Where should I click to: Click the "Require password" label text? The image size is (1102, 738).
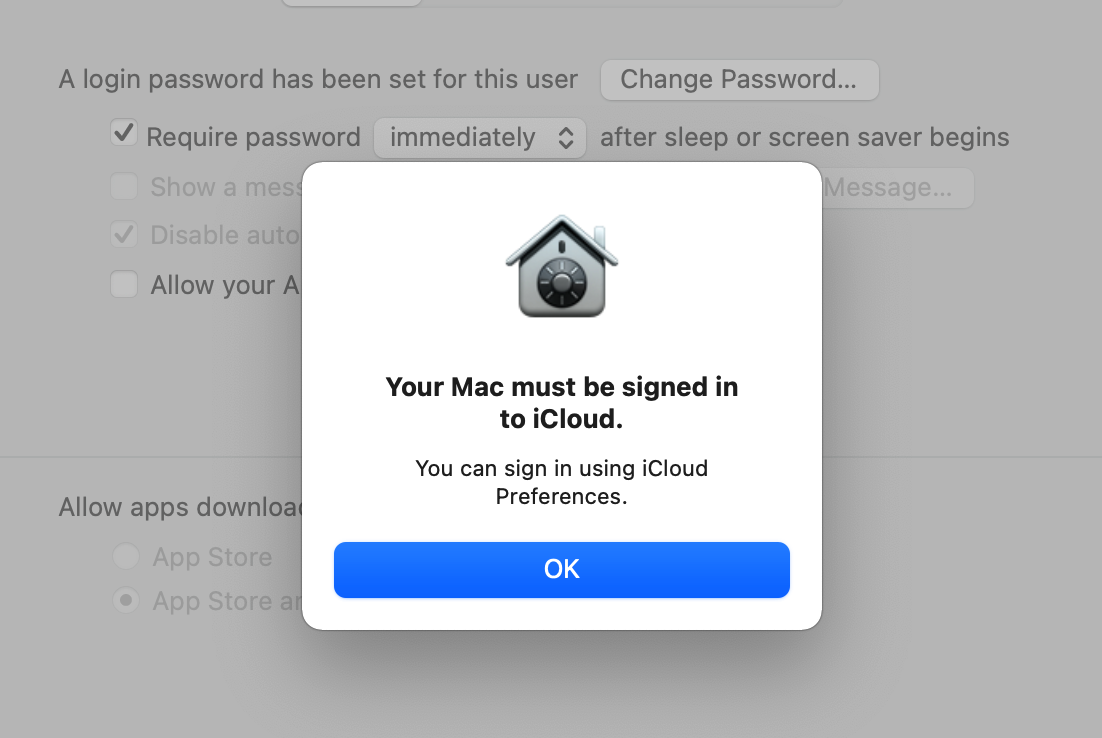[x=253, y=137]
